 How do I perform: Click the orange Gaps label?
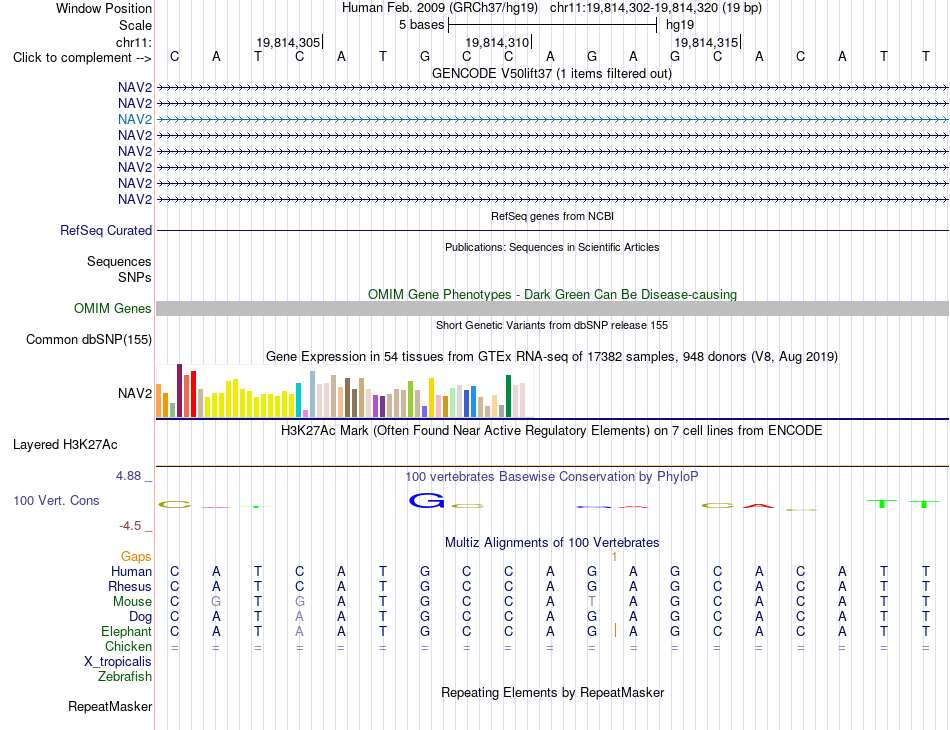136,556
